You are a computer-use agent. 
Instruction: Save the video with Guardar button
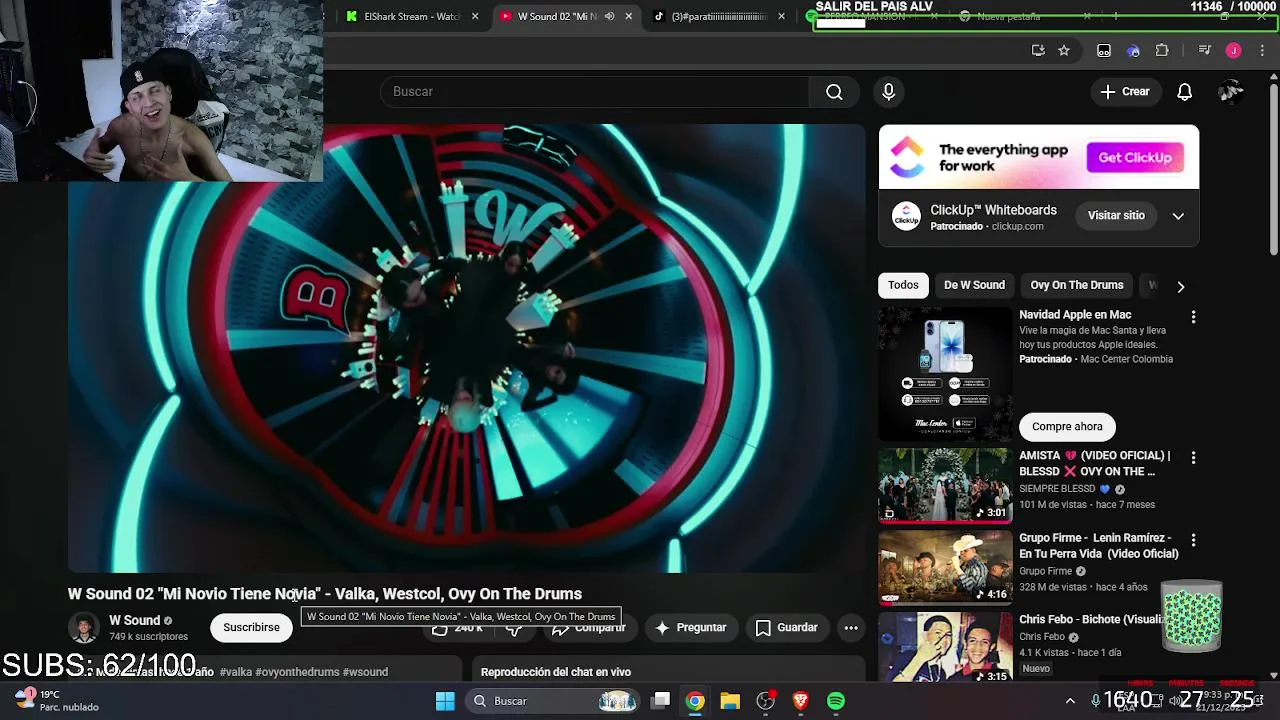point(786,628)
